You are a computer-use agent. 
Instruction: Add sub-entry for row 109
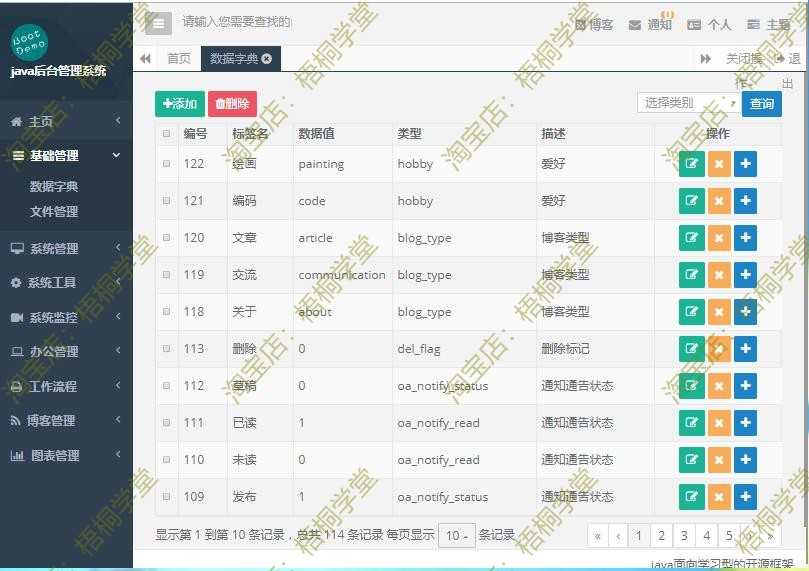[x=745, y=497]
